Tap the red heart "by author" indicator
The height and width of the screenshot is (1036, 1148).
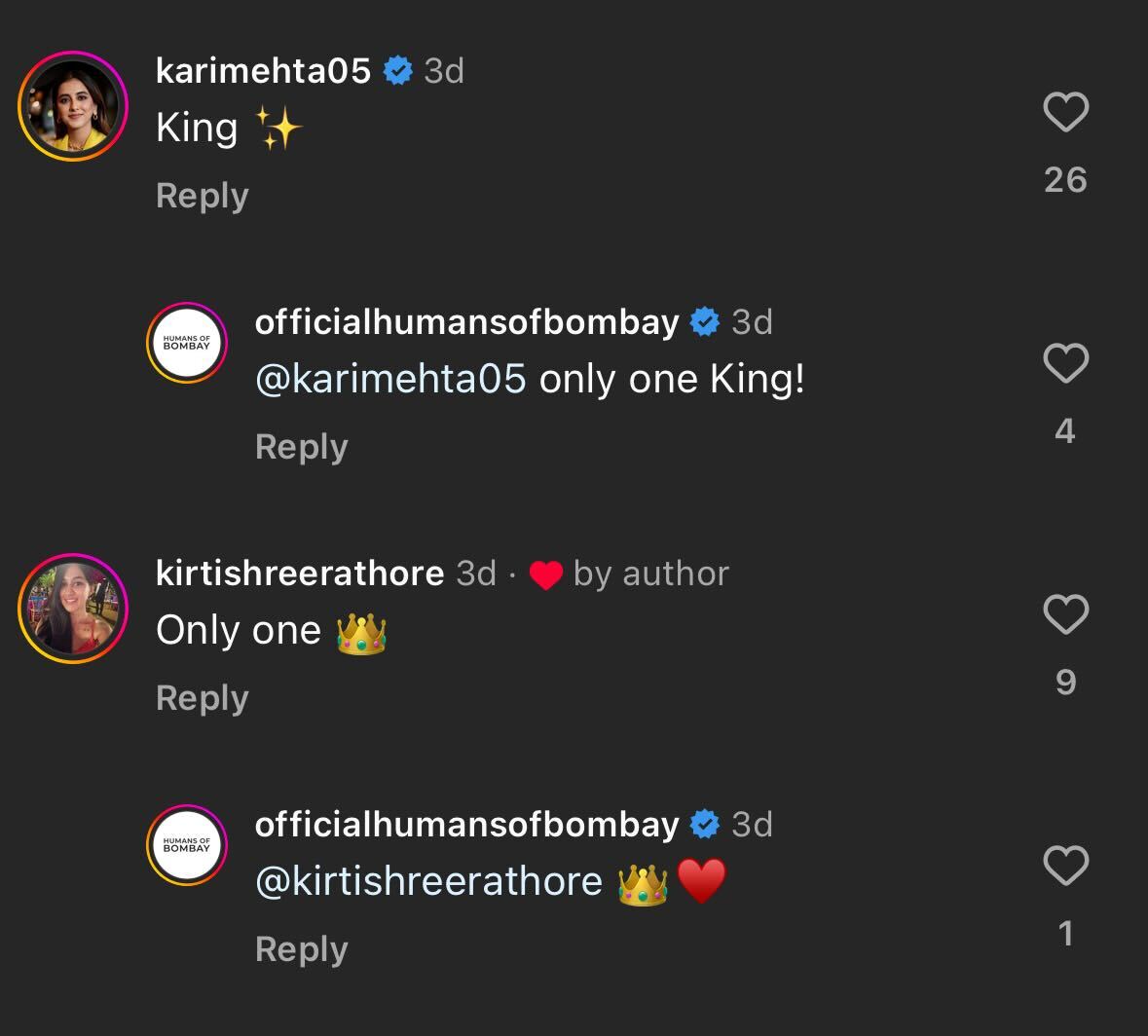pyautogui.click(x=546, y=575)
